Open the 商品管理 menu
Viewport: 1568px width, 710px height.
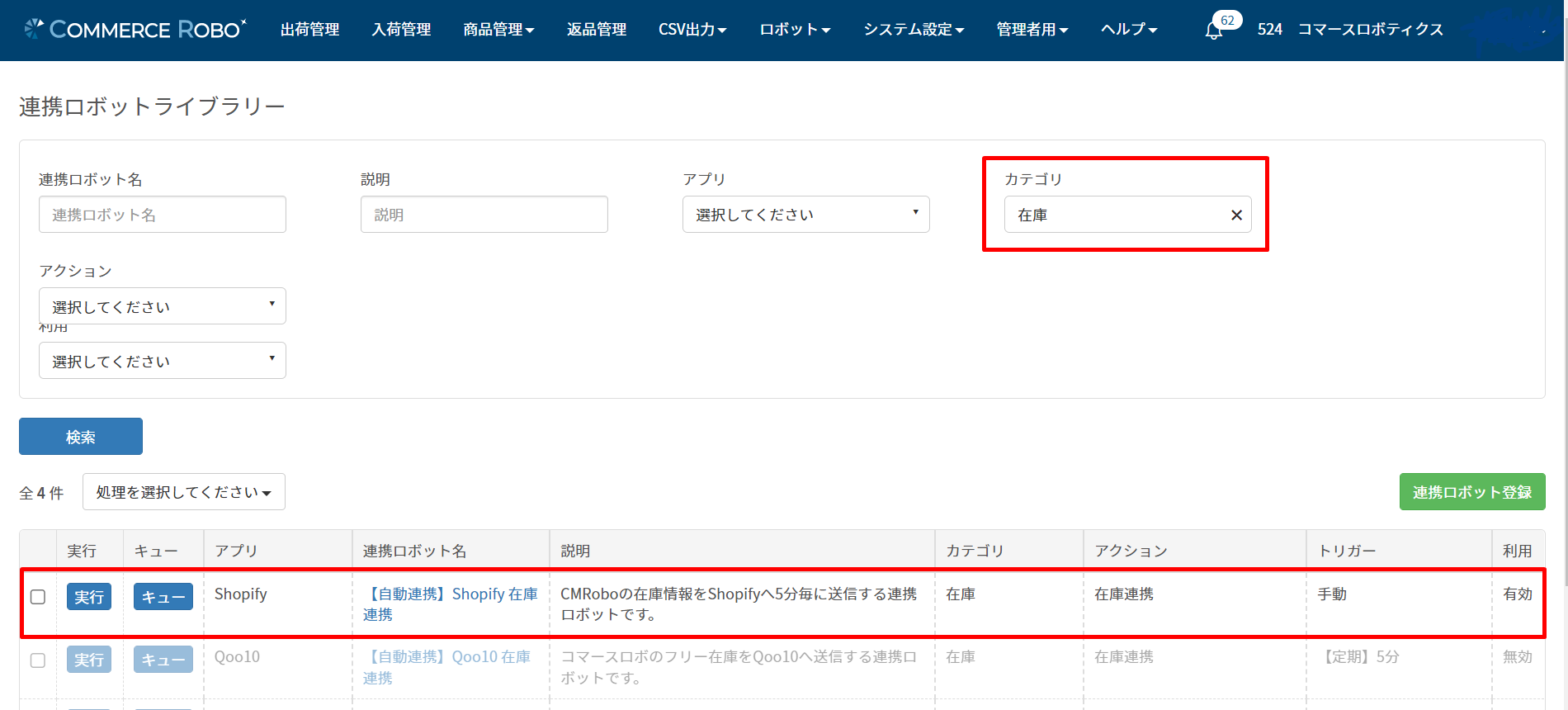pyautogui.click(x=498, y=30)
